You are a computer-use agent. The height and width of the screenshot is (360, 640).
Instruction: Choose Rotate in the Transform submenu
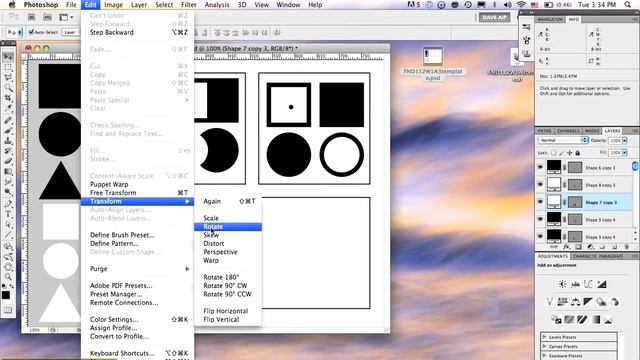[x=228, y=227]
